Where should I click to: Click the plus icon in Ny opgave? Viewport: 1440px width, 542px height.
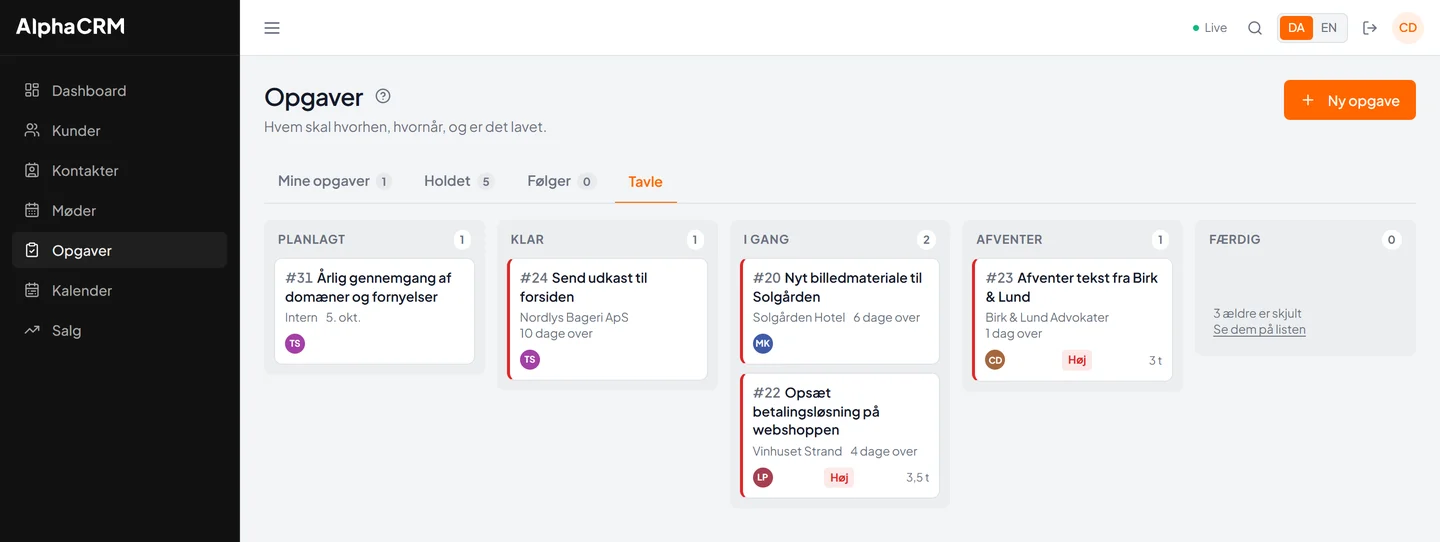[1308, 100]
